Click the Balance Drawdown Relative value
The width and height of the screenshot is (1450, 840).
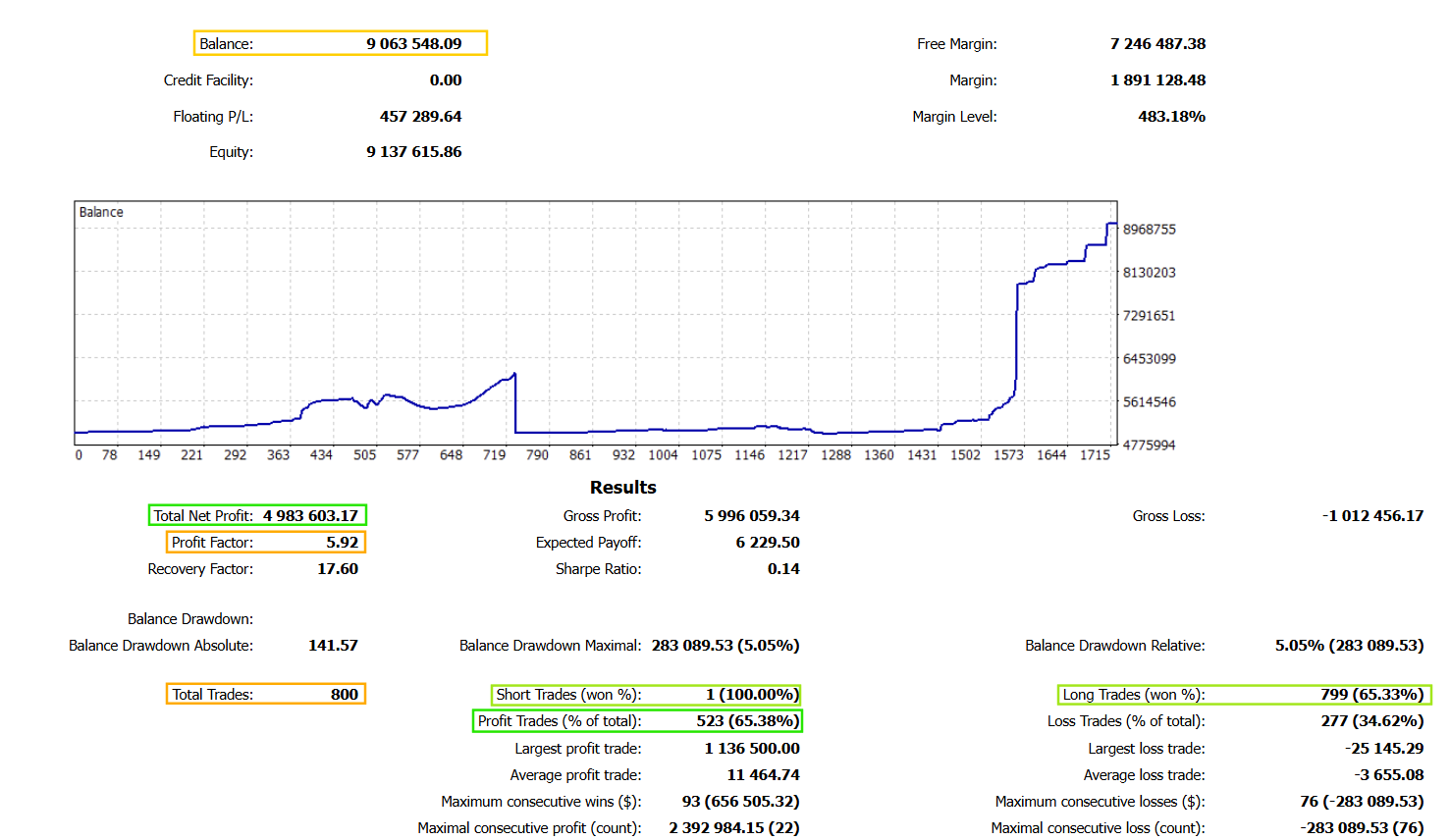(x=1349, y=645)
